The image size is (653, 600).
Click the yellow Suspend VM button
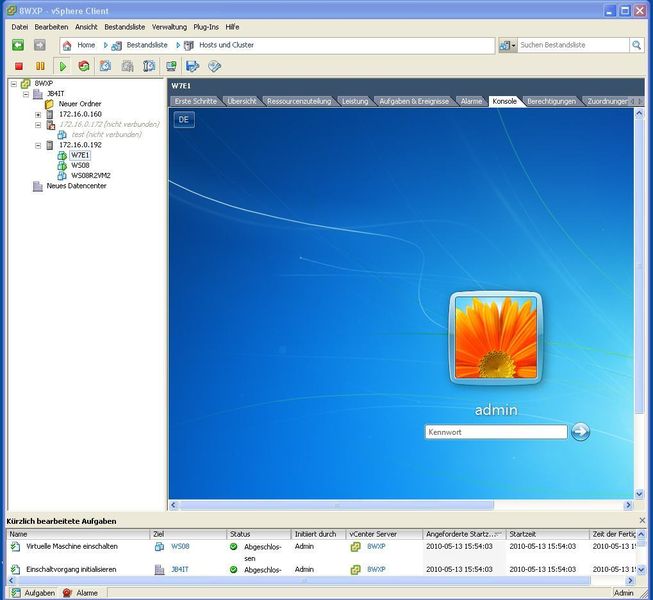[x=40, y=66]
